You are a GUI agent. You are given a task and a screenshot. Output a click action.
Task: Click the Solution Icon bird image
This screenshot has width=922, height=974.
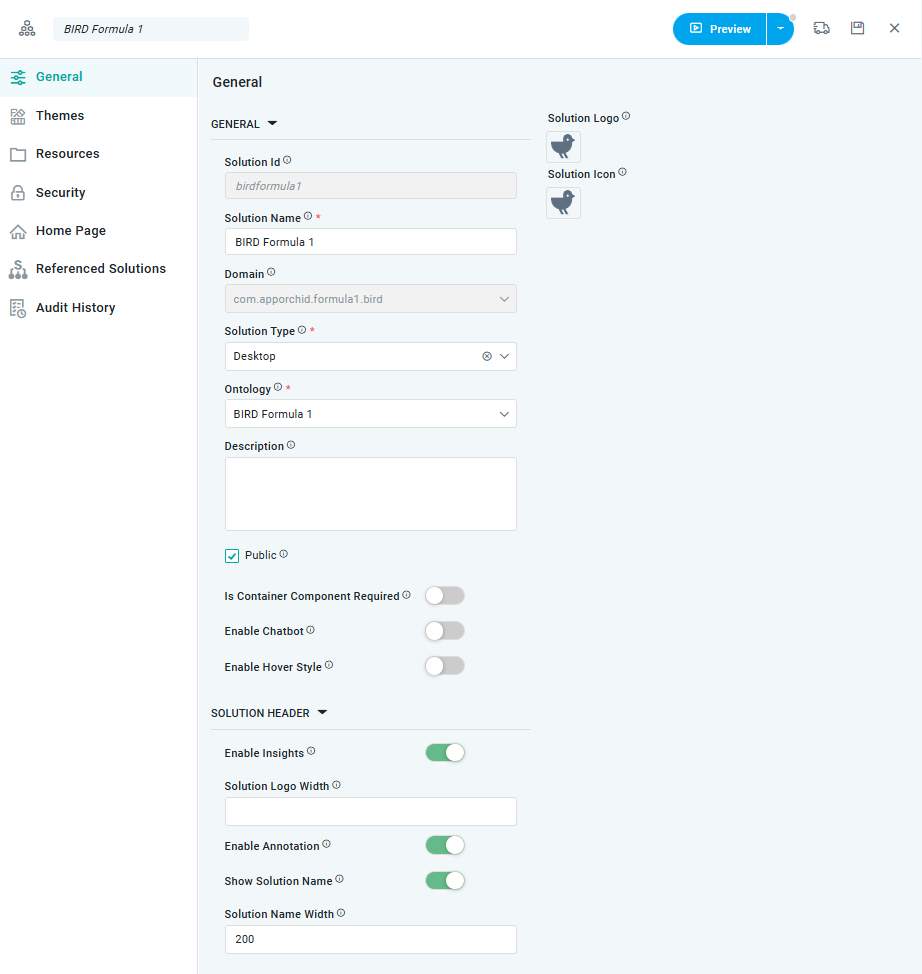tap(564, 203)
